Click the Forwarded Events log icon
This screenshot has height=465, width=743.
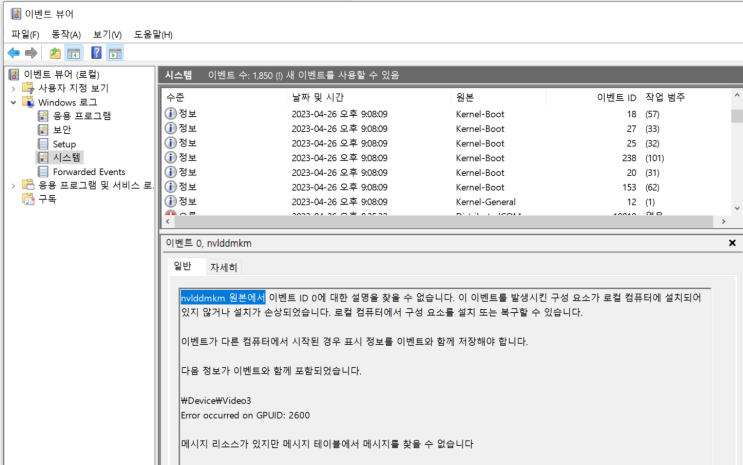coord(43,172)
